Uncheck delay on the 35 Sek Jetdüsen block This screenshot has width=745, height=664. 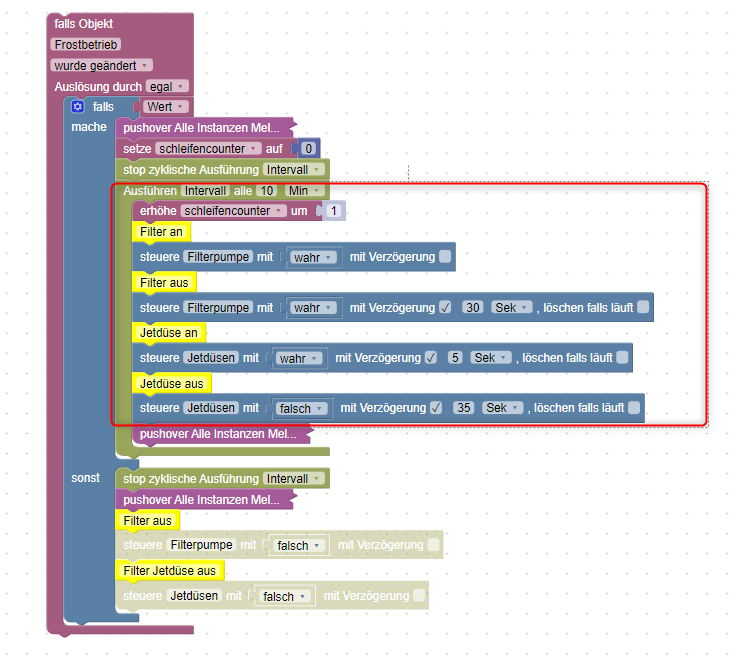point(436,408)
